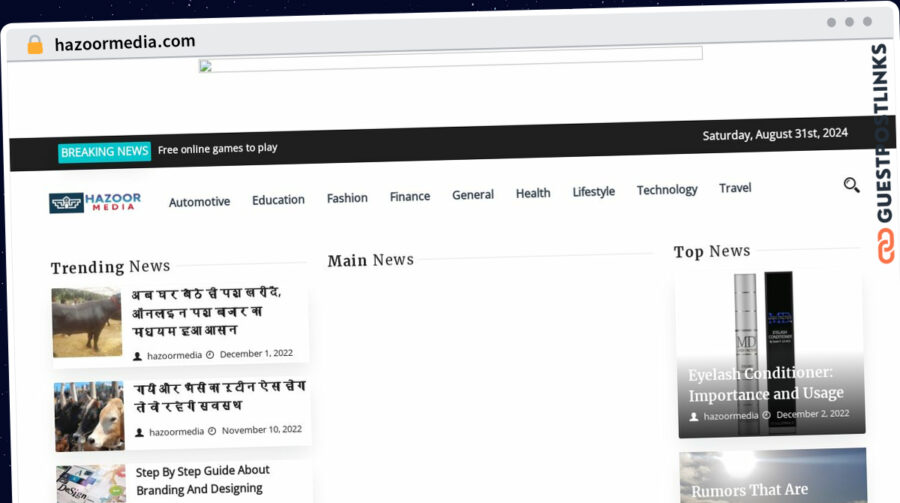Screen dimensions: 900x503
Task: Click clock icon before November 10, 2022
Action: (212, 431)
